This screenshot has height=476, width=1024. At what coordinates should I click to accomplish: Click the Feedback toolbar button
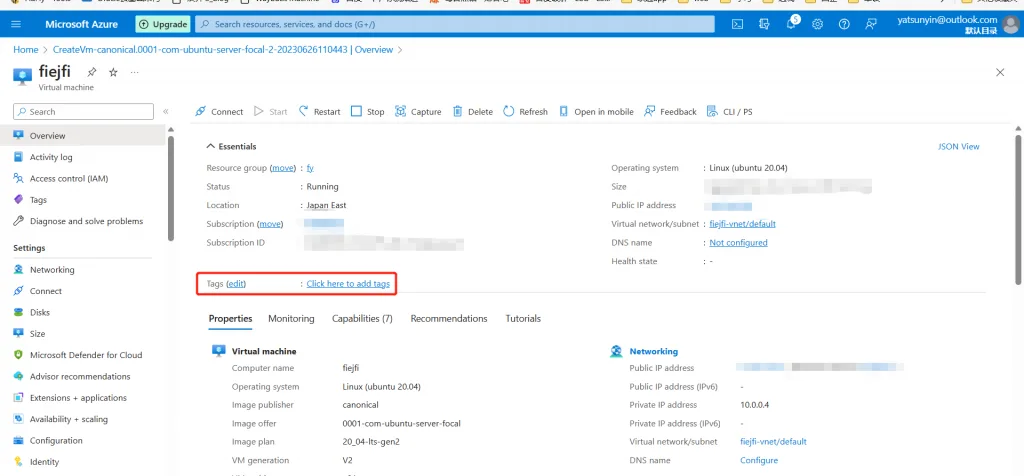pyautogui.click(x=670, y=112)
